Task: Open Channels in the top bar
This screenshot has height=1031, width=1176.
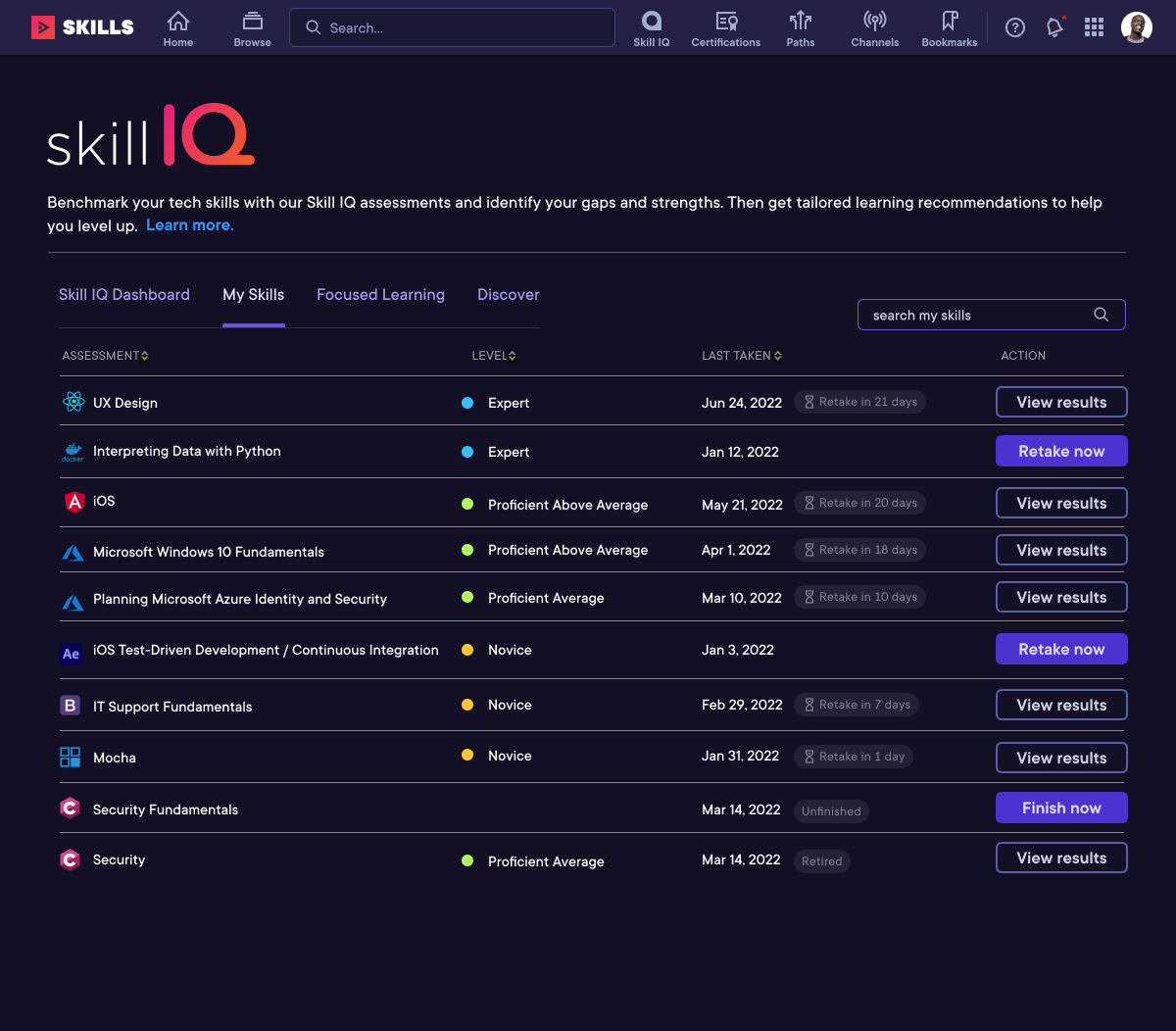Action: 875,28
